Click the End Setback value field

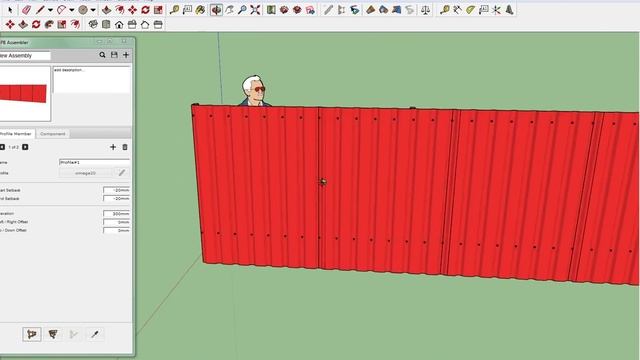click(x=117, y=198)
